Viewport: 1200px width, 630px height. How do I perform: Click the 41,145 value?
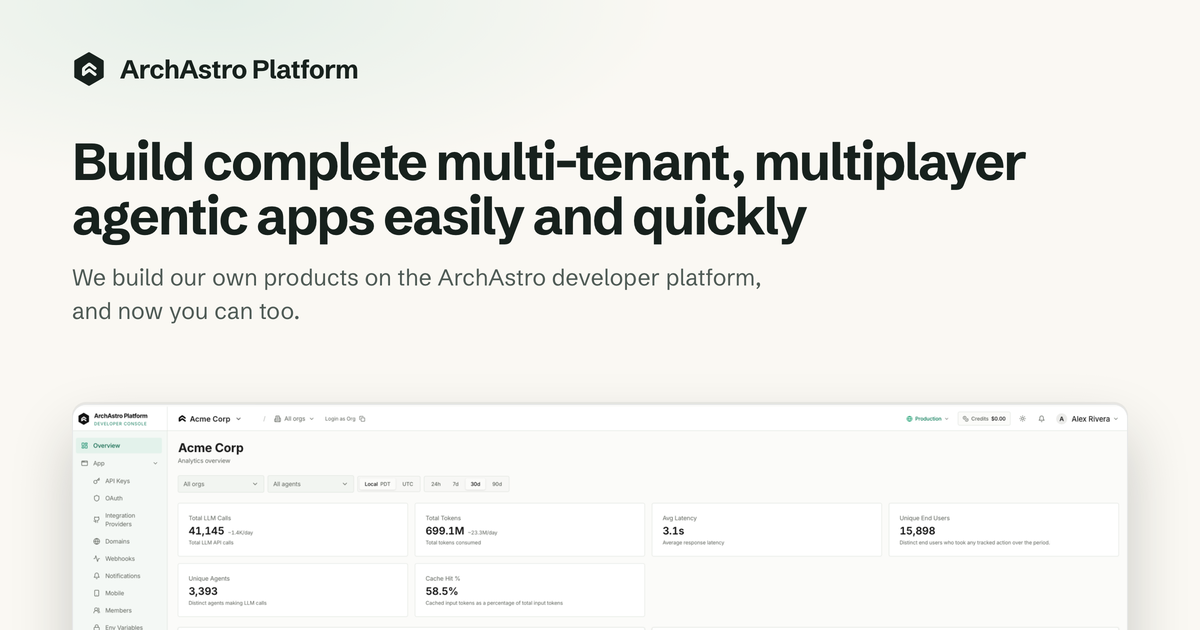206,531
